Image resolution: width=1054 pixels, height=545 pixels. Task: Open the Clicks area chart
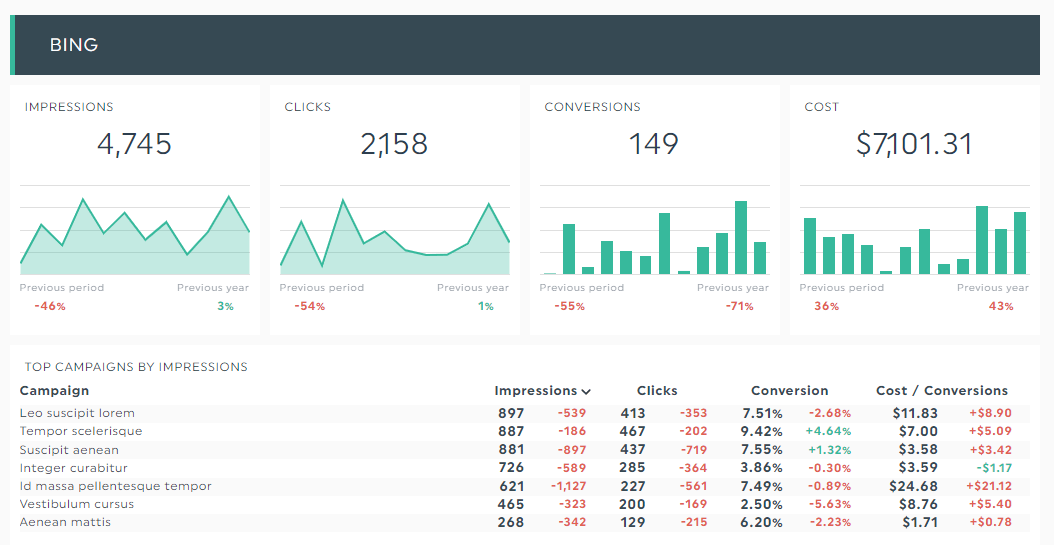click(395, 230)
